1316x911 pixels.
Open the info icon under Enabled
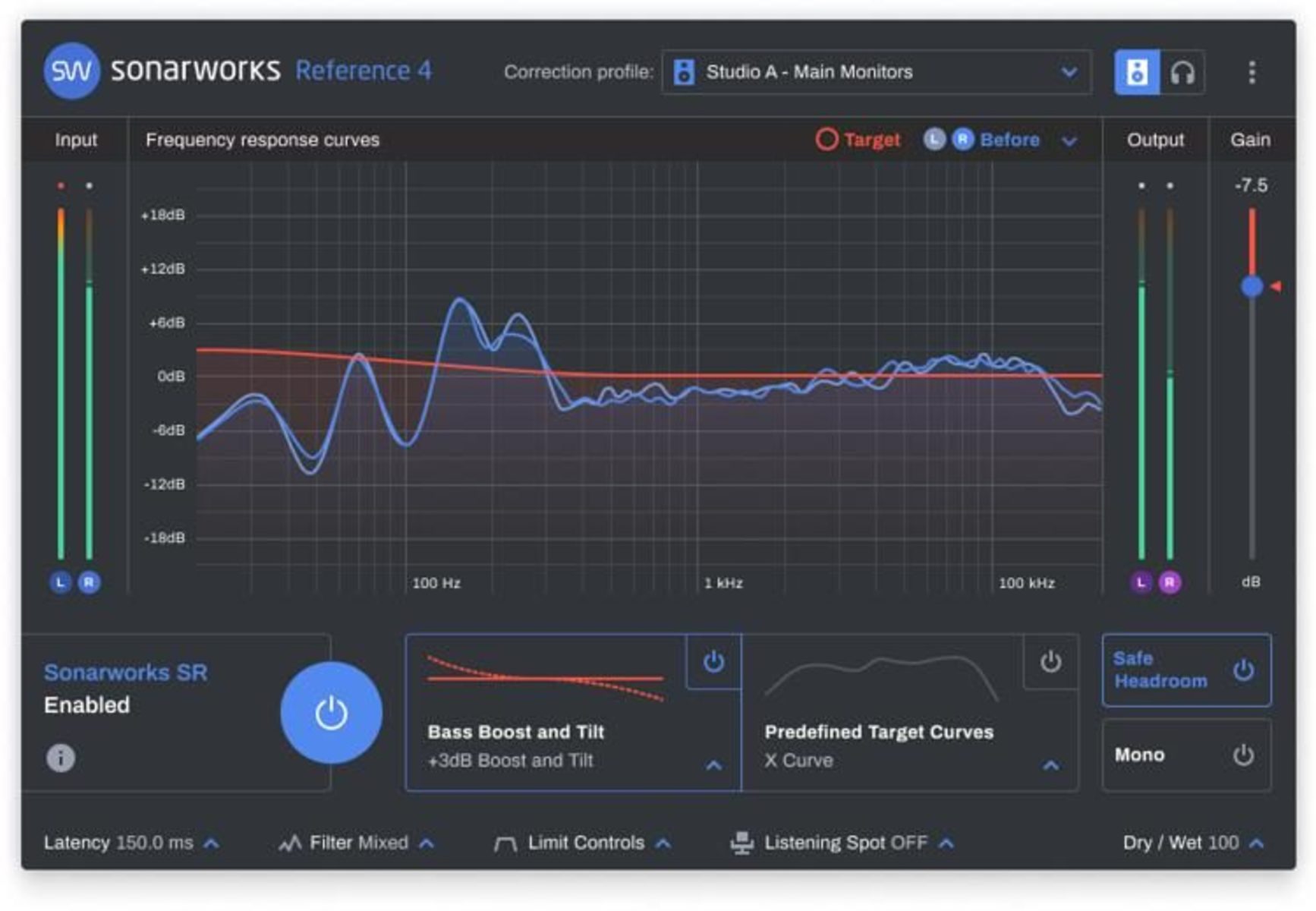pyautogui.click(x=61, y=758)
